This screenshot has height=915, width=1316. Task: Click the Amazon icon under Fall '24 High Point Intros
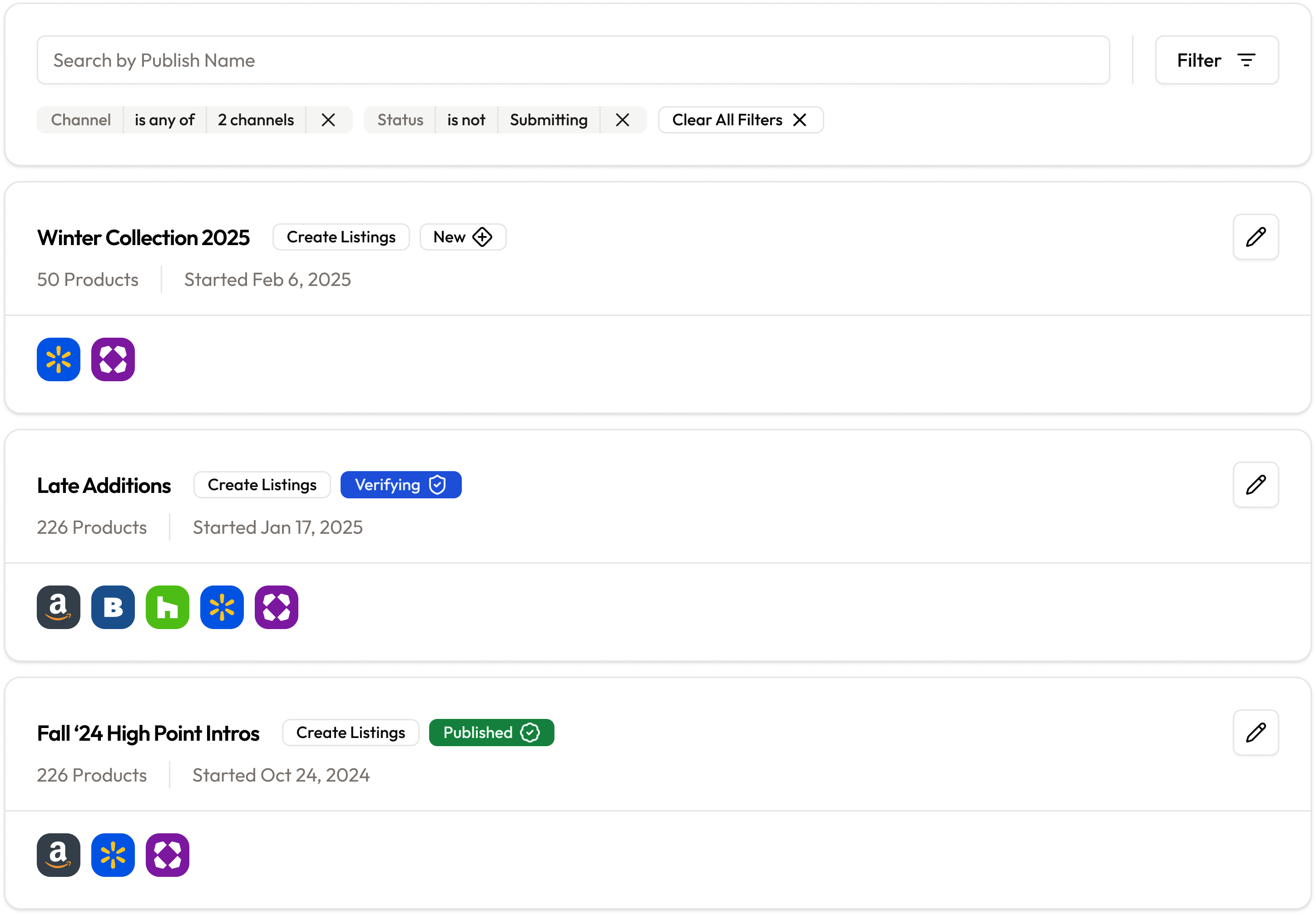pyautogui.click(x=59, y=854)
